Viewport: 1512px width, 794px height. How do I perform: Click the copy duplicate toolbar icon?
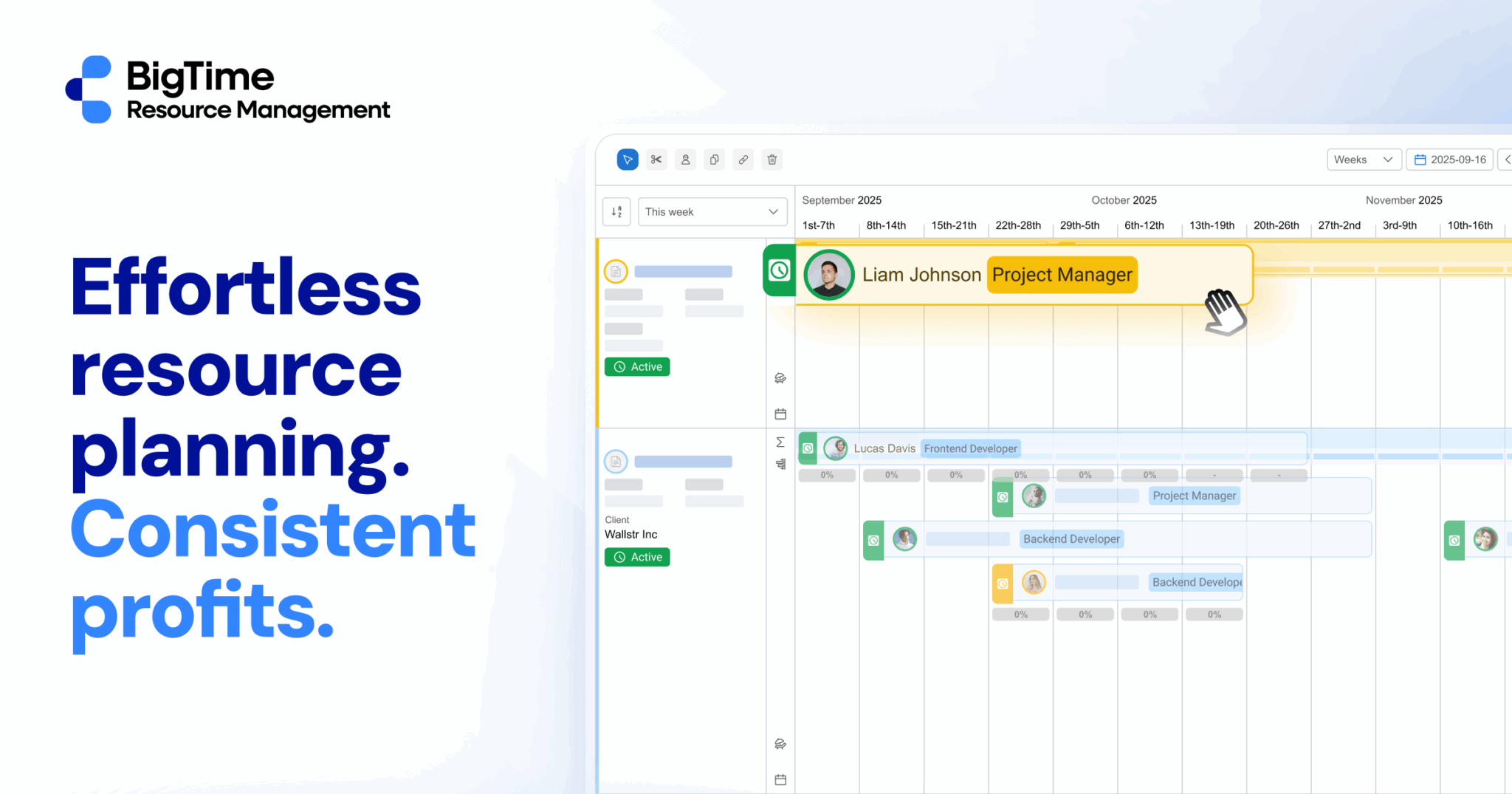(x=714, y=160)
